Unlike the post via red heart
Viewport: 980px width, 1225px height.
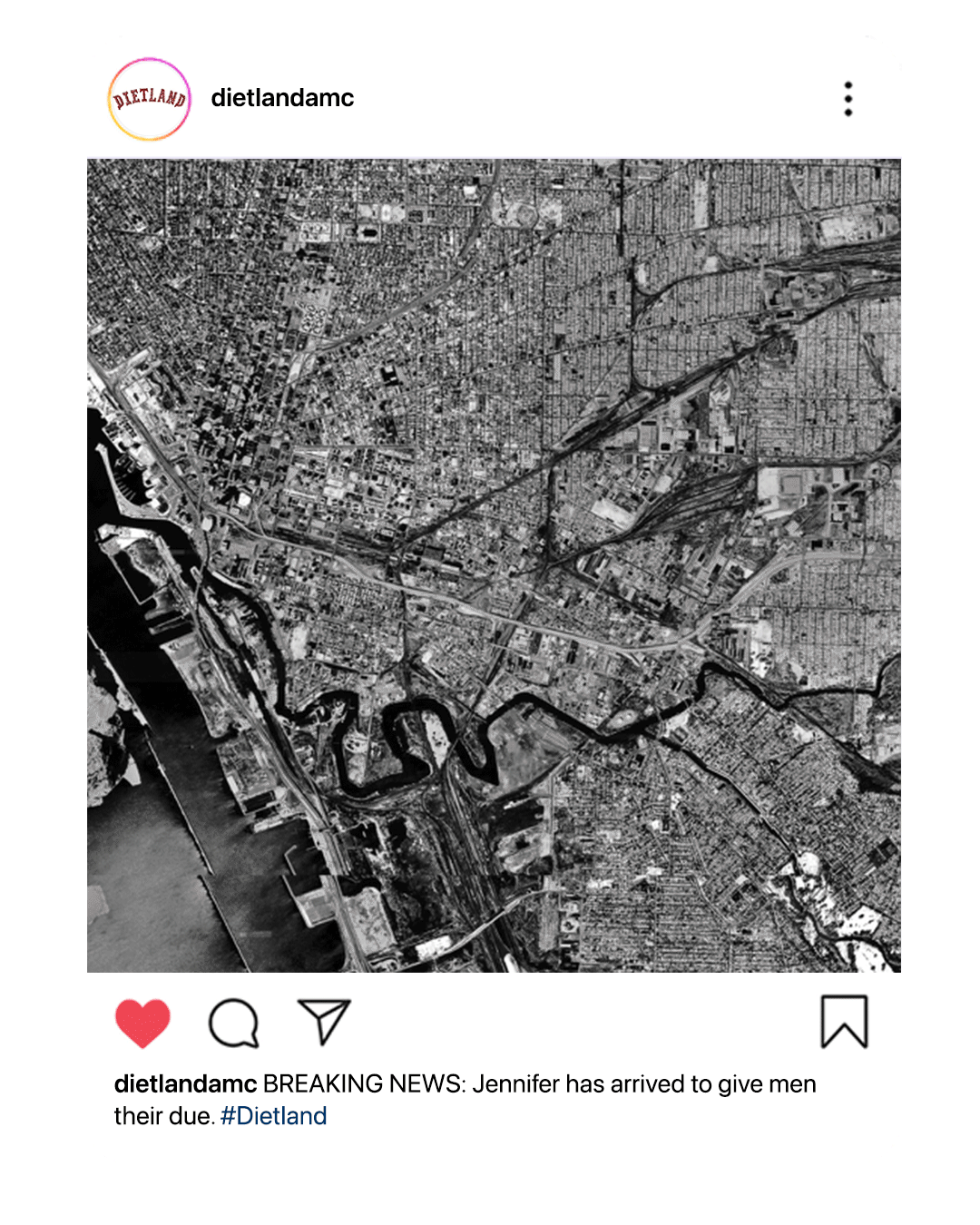click(142, 1023)
